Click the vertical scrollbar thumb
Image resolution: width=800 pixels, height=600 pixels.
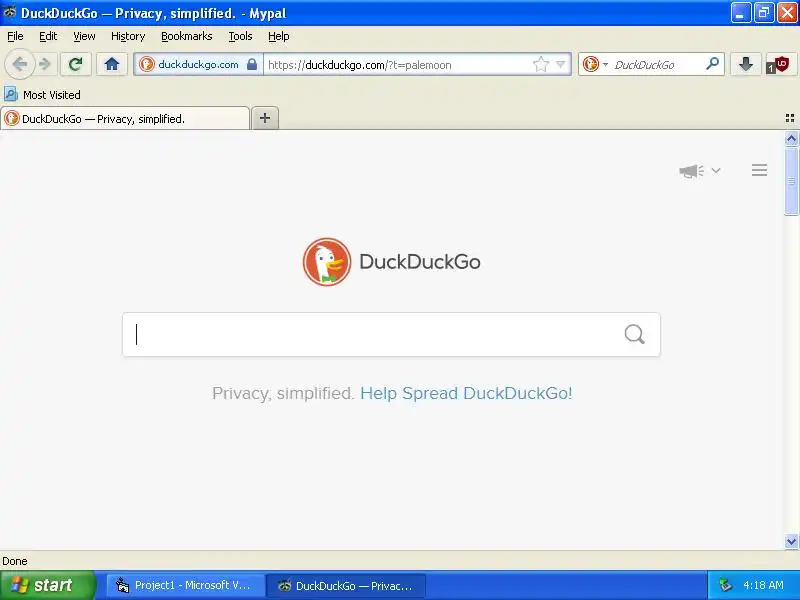pyautogui.click(x=791, y=181)
